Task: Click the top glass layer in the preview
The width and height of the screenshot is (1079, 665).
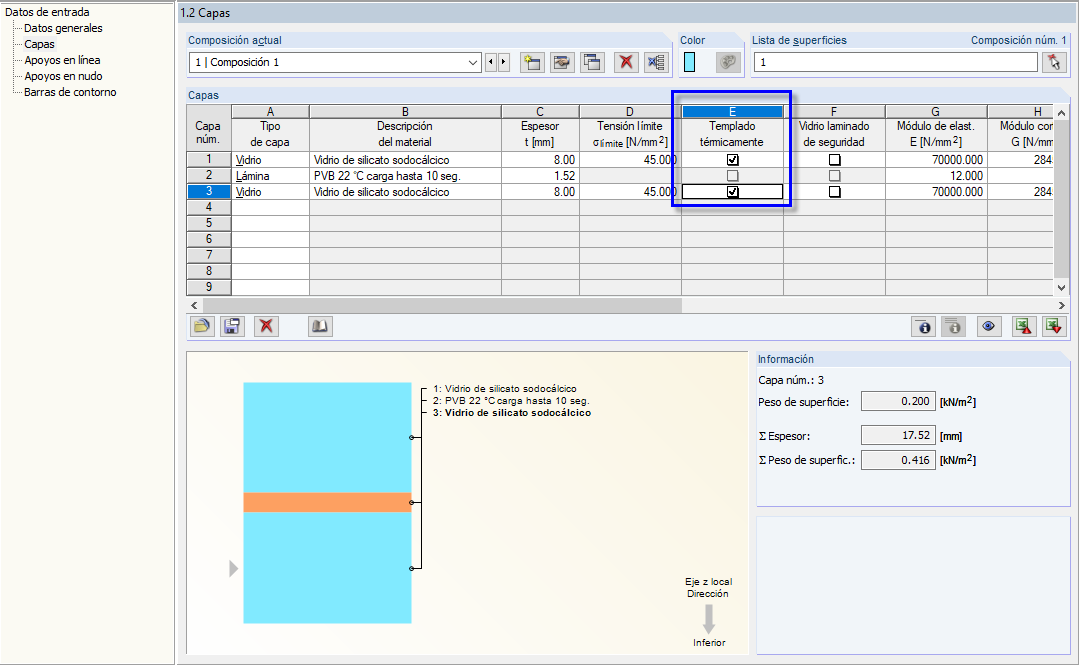Action: click(328, 438)
